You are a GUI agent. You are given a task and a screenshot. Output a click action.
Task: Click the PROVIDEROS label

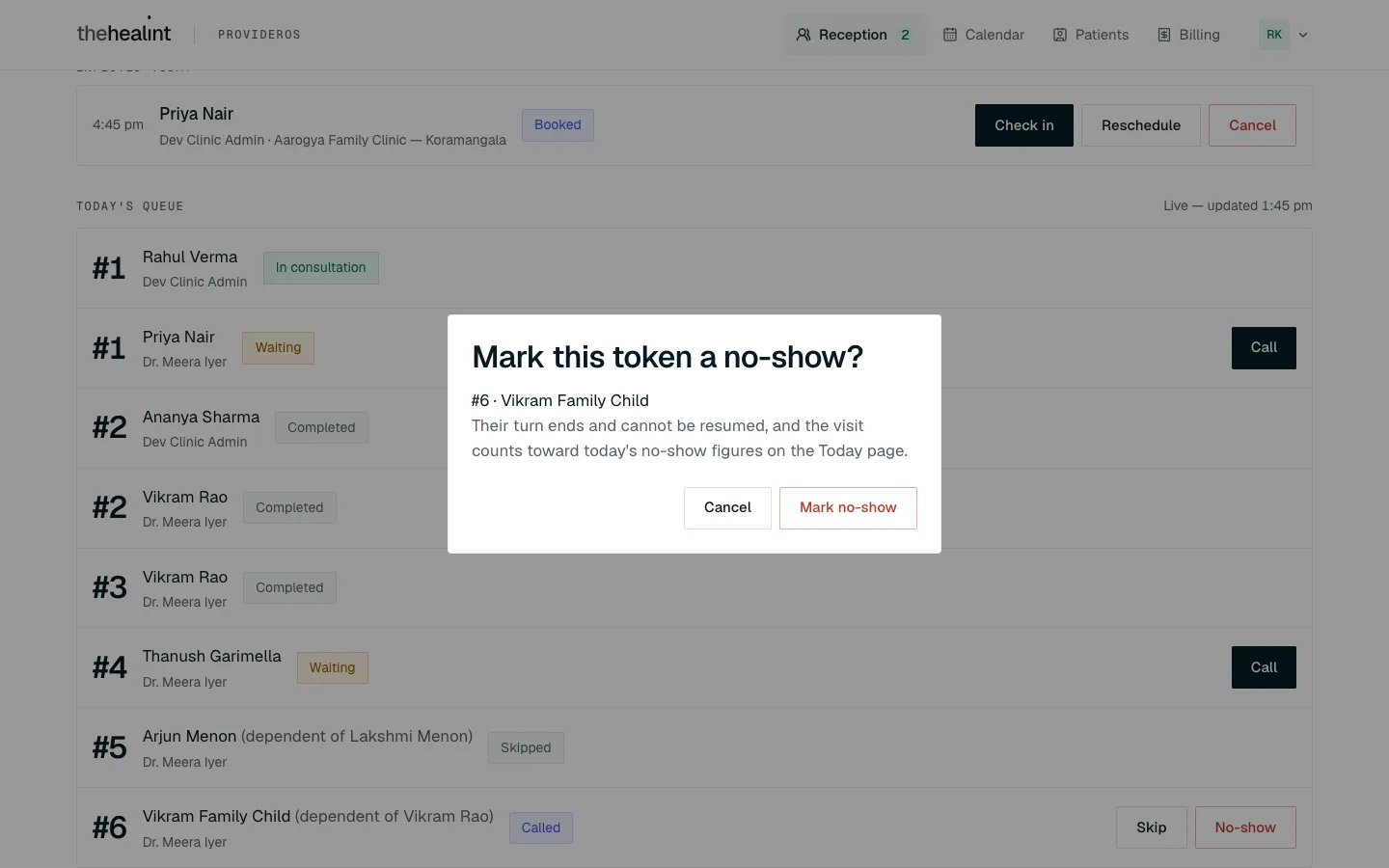[259, 35]
